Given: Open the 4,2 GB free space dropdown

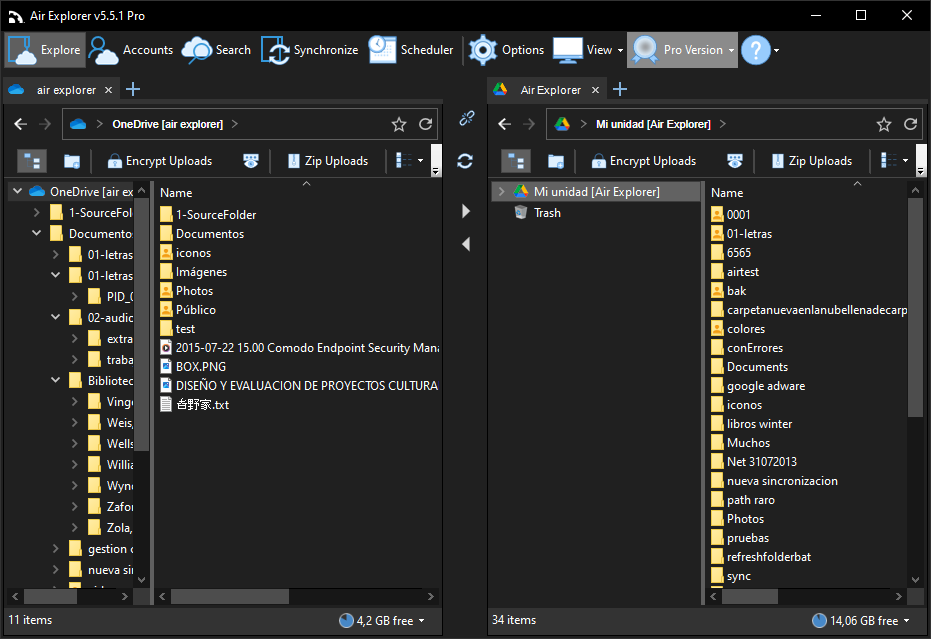Looking at the screenshot, I should (x=382, y=621).
